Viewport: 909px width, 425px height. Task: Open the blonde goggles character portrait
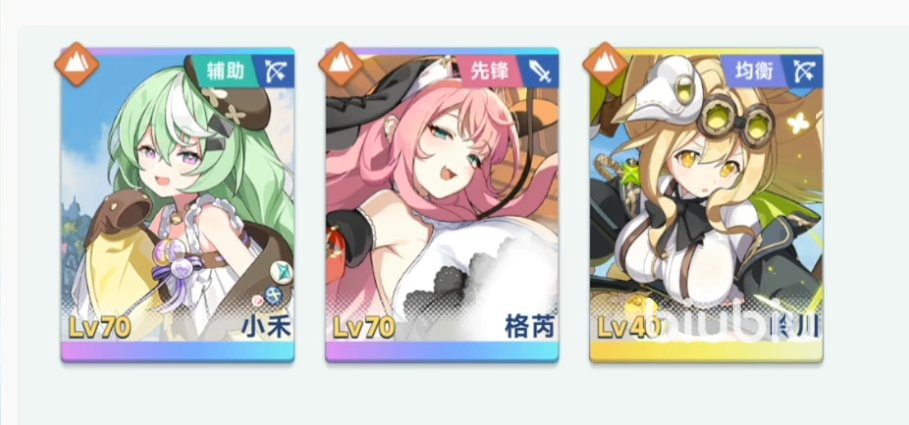(706, 197)
